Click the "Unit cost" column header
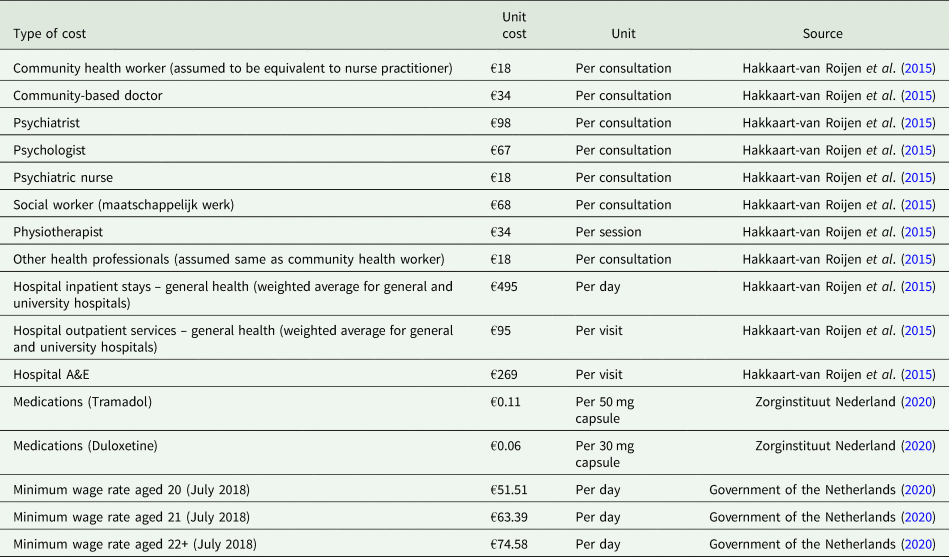This screenshot has width=949, height=557. click(514, 25)
